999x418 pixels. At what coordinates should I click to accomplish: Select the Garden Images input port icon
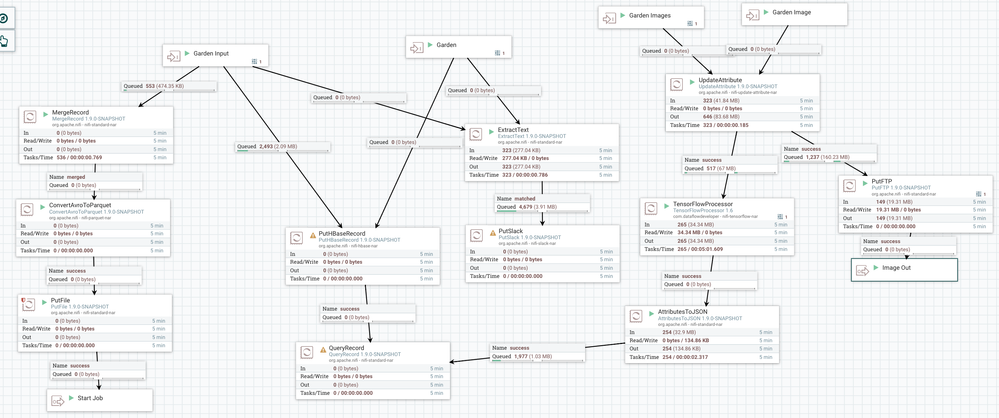(x=608, y=18)
